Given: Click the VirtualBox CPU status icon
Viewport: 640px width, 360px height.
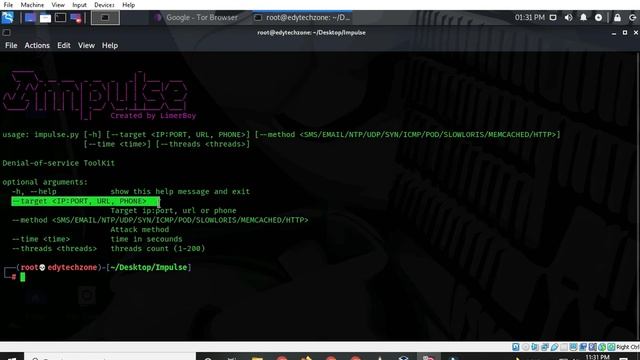Looking at the screenshot, I should tap(593, 347).
